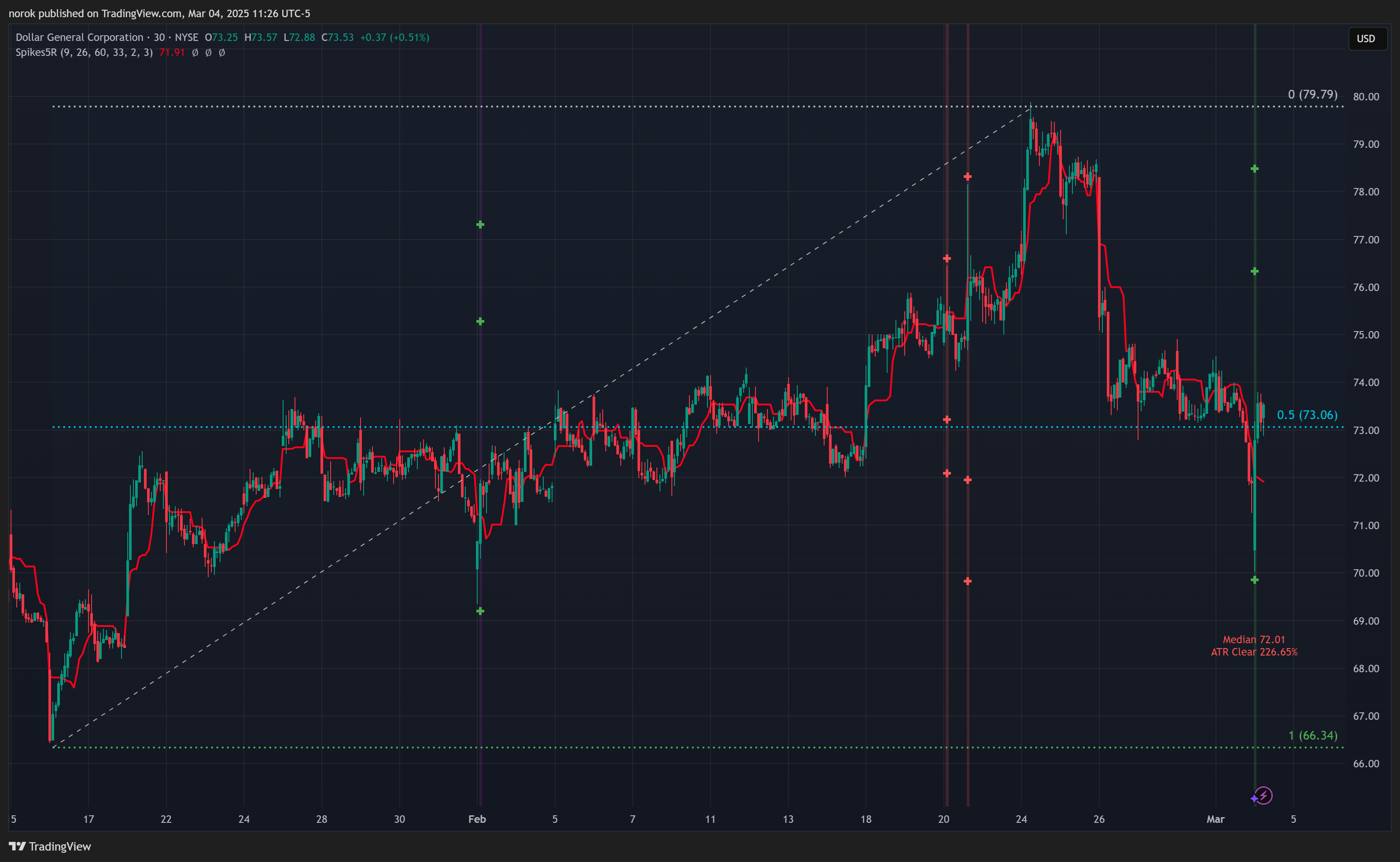Screen dimensions: 1400x862
Task: Click the 17 date label on time axis
Action: point(88,819)
